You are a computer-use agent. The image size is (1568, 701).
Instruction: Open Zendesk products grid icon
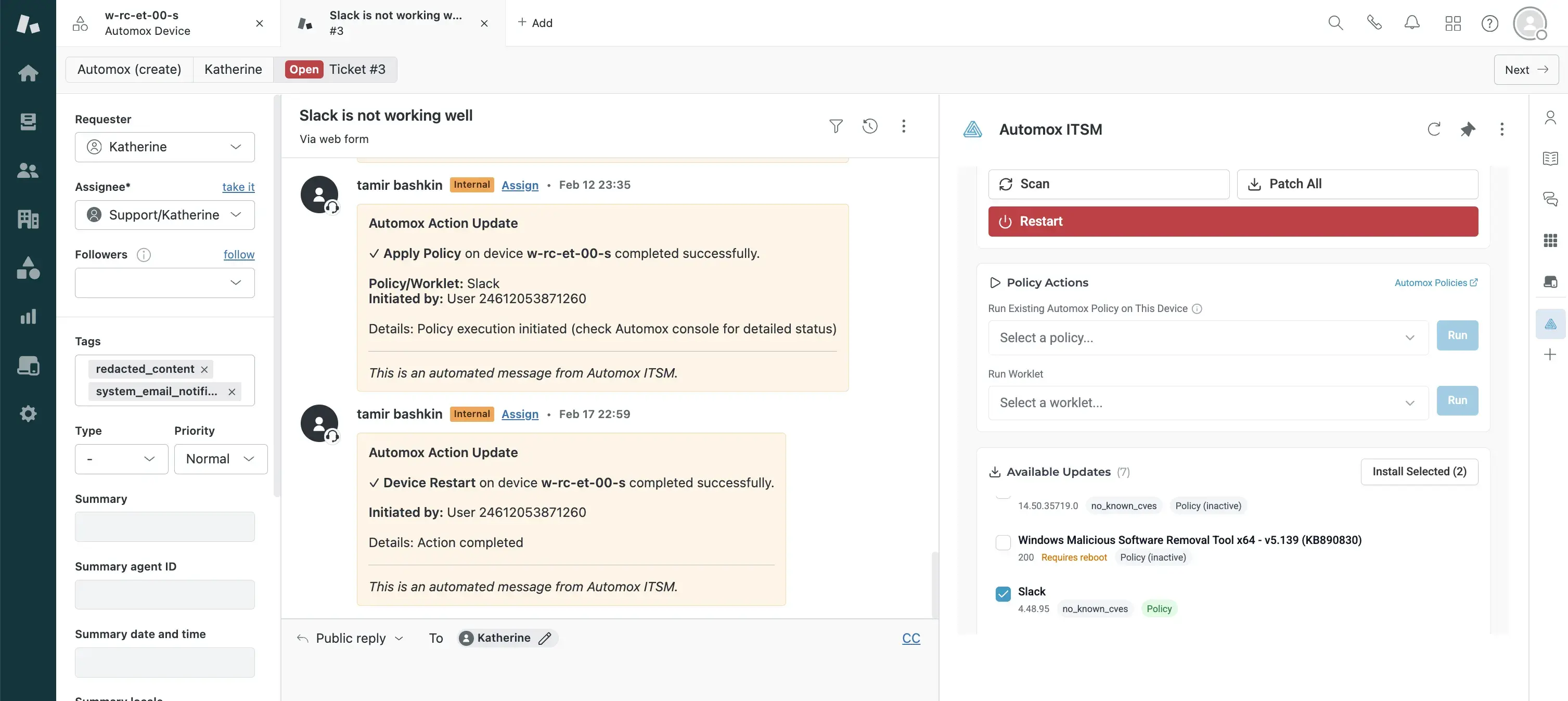coord(1453,23)
